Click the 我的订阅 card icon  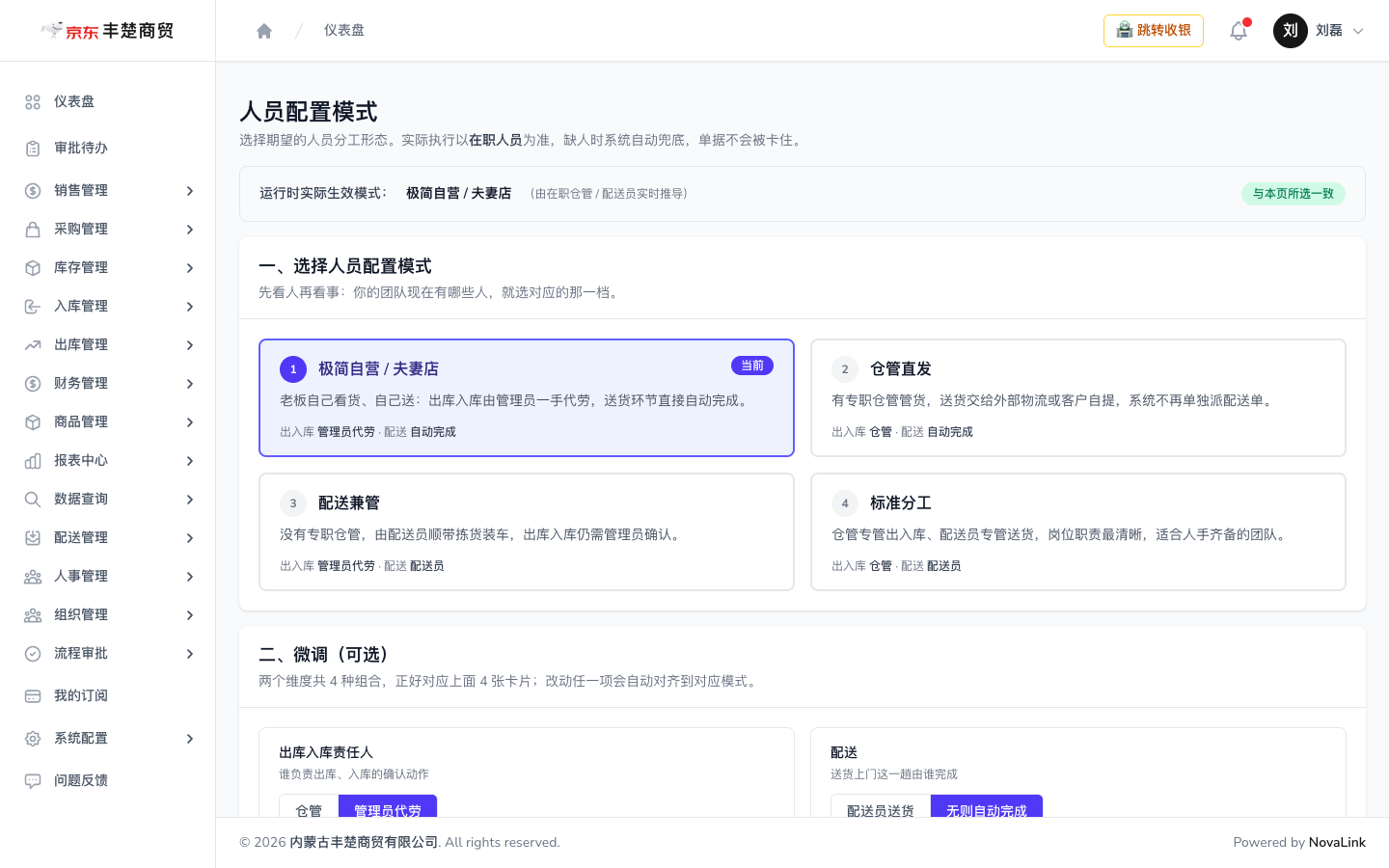pos(33,696)
